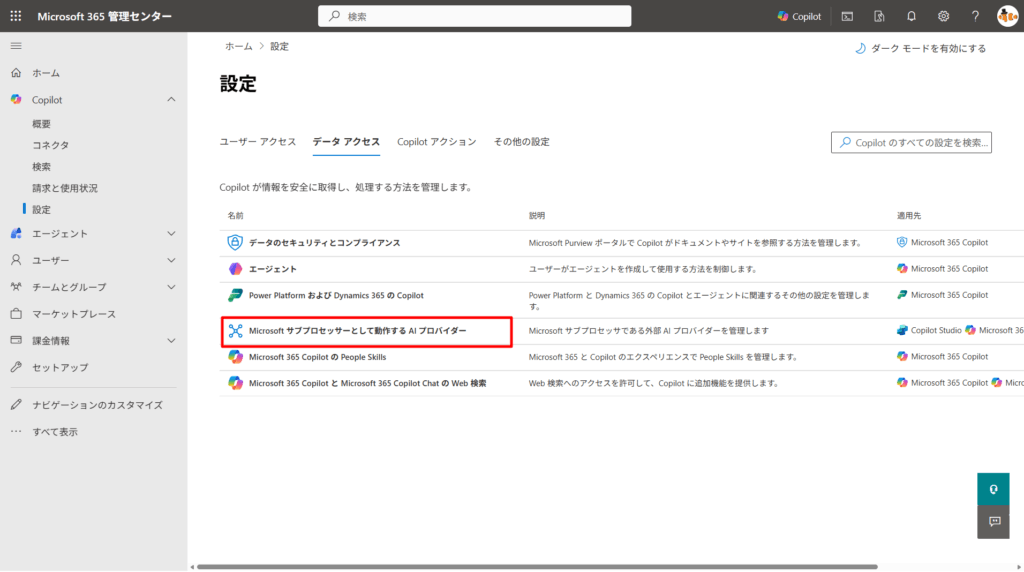Open the Cloud Shell terminal icon
This screenshot has height=572, width=1024.
(847, 16)
